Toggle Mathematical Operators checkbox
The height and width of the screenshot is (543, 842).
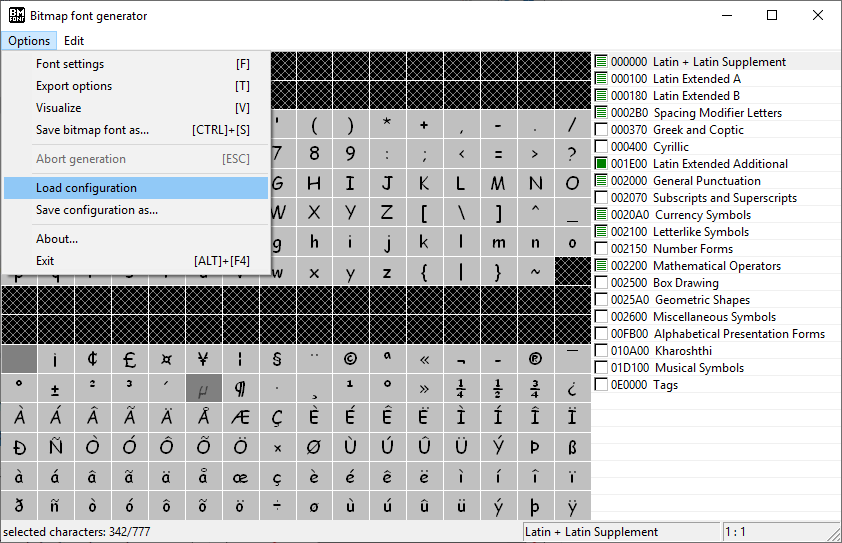[601, 266]
